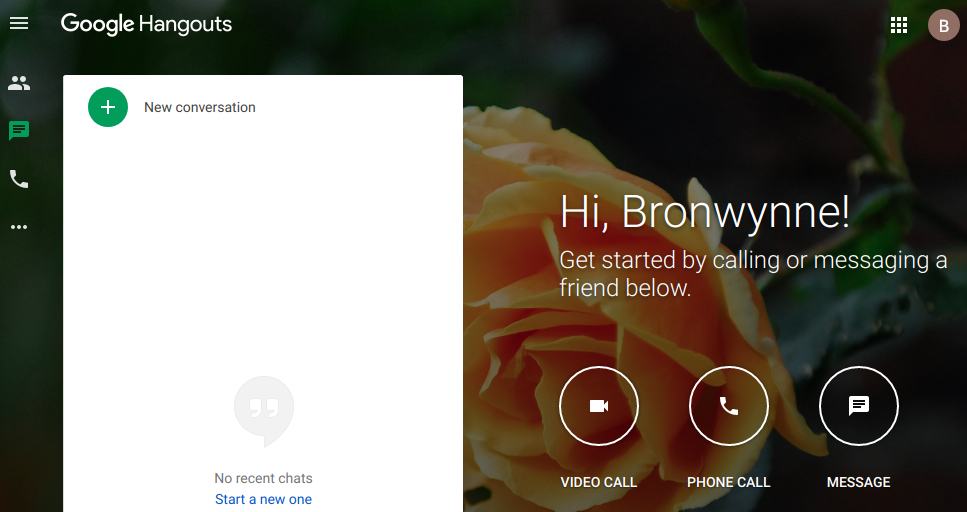Click the VIDEO CALL label
This screenshot has height=512, width=967.
[x=599, y=482]
